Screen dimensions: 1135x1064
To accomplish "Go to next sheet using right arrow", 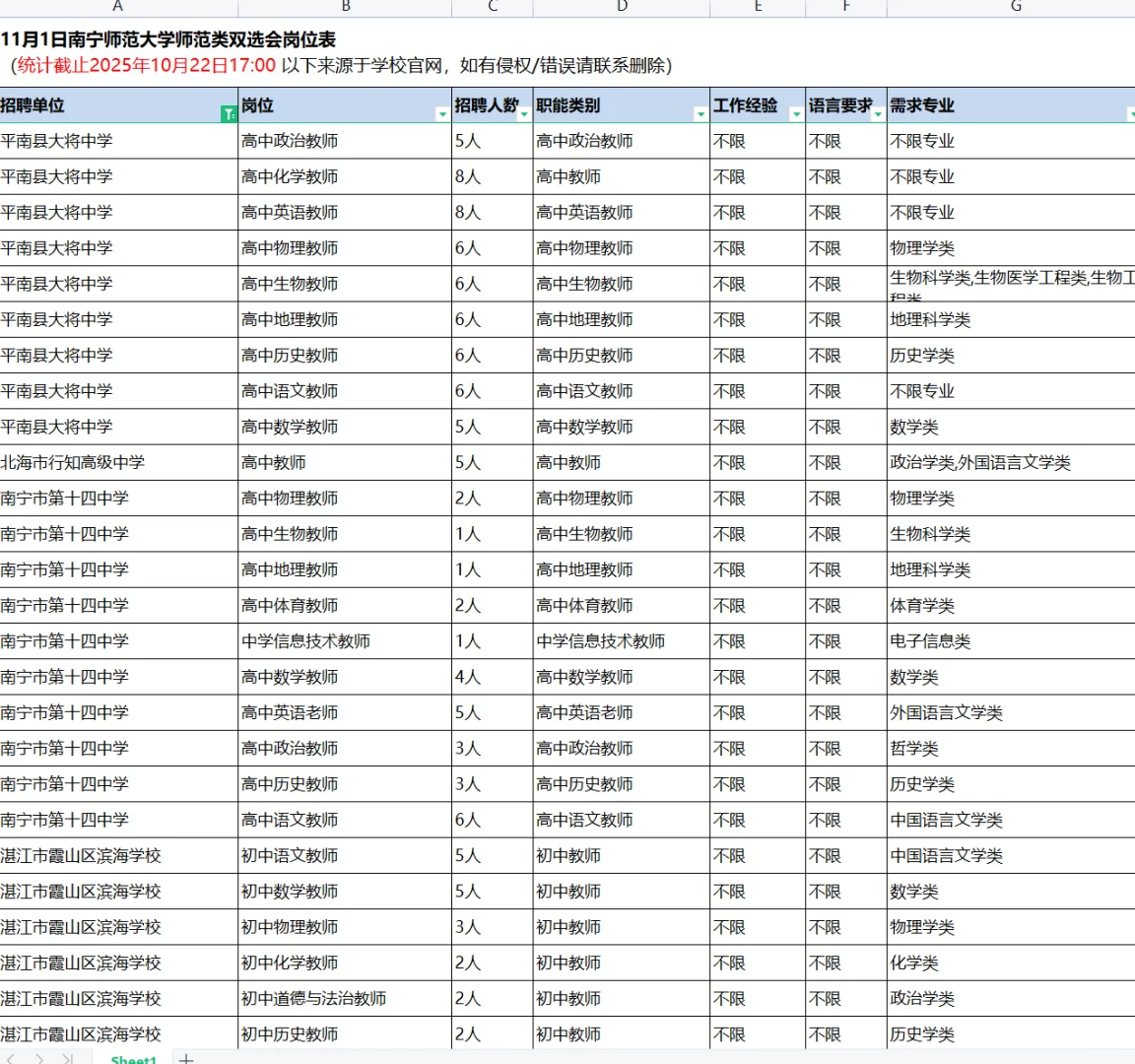I will pyautogui.click(x=39, y=1058).
